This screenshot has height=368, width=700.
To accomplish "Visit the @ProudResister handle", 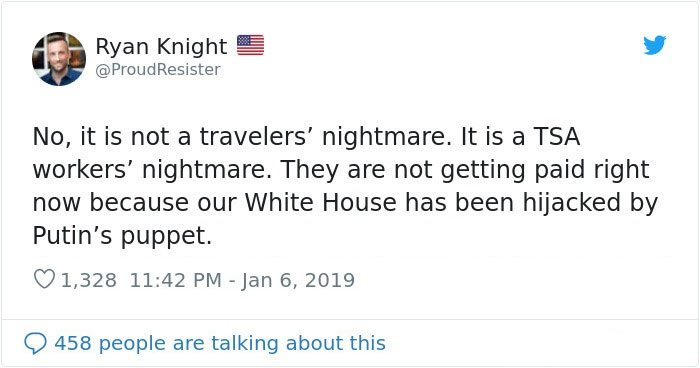I will tap(158, 70).
